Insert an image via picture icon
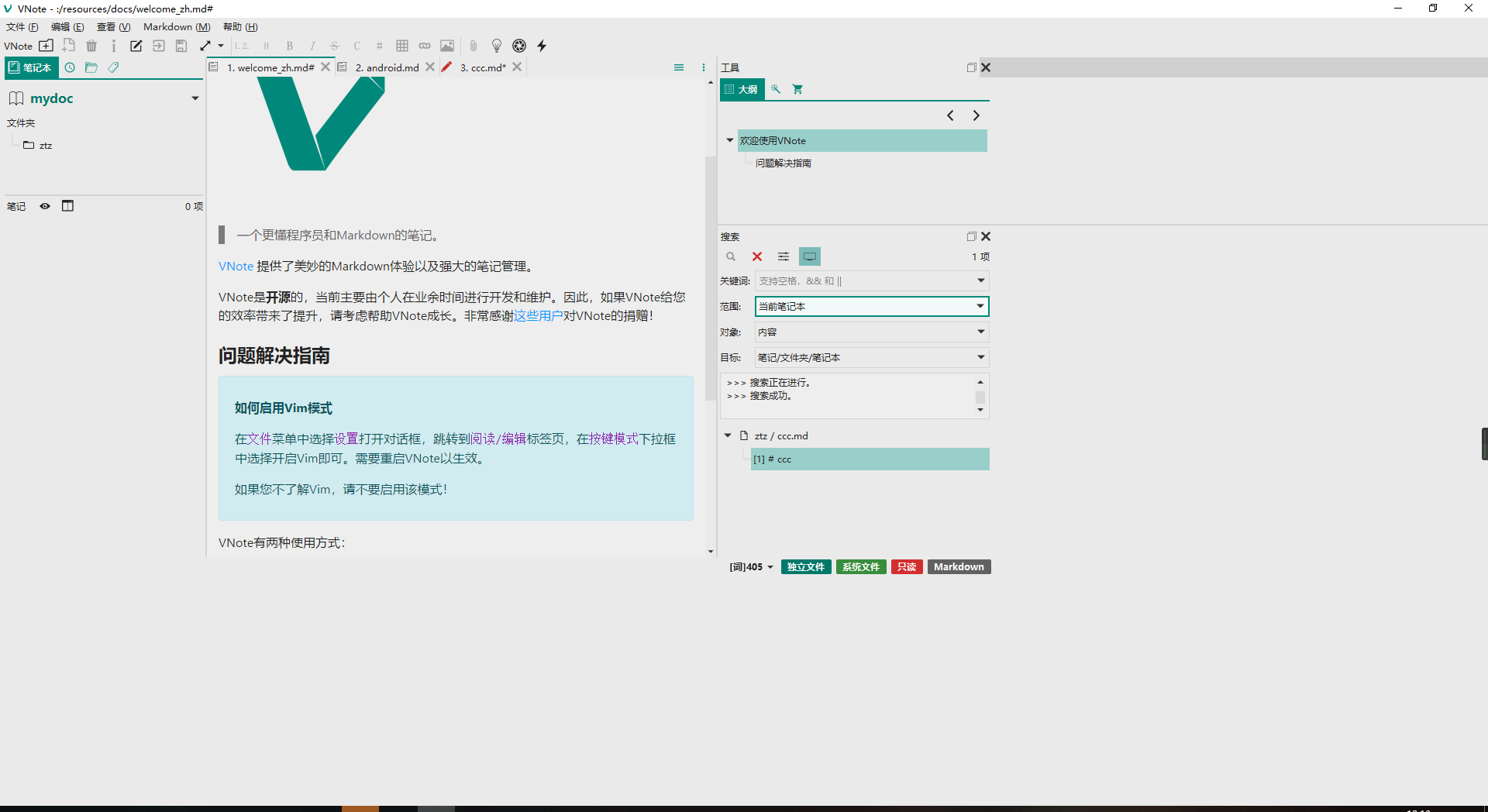This screenshot has height=812, width=1488. coord(447,46)
